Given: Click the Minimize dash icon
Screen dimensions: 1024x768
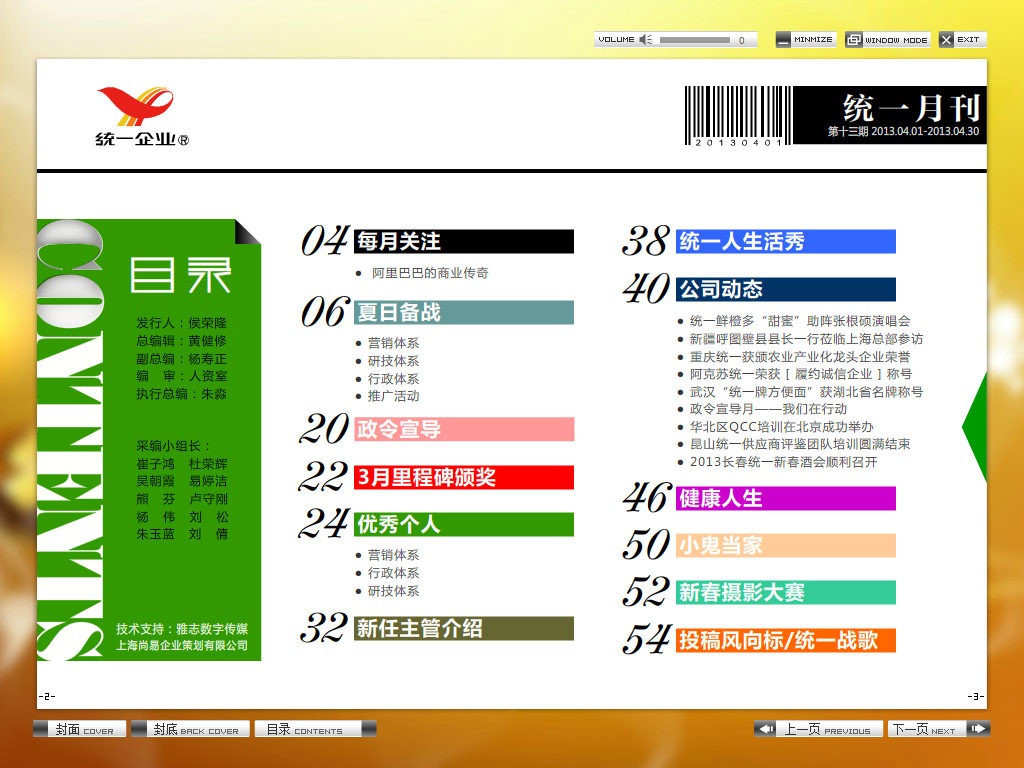Looking at the screenshot, I should 783,40.
